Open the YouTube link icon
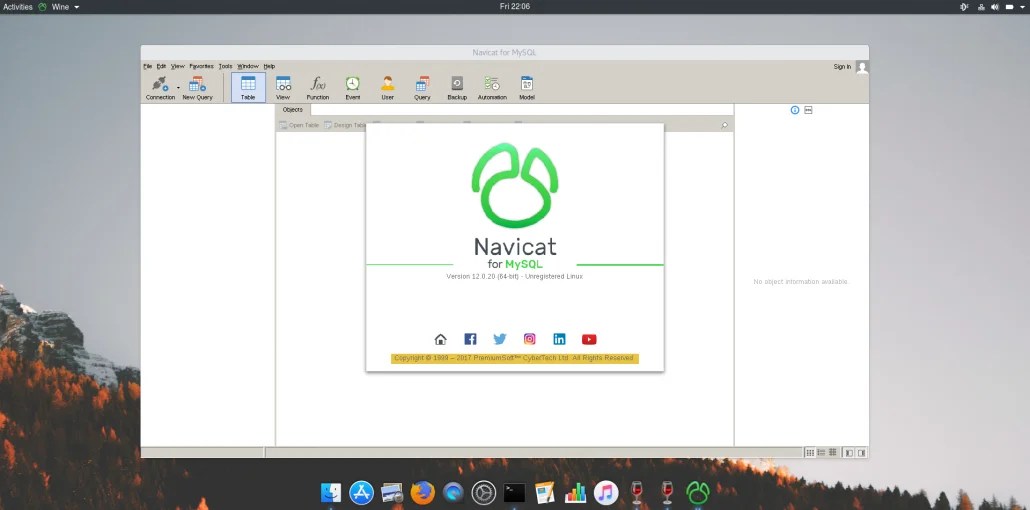1030x510 pixels. (589, 339)
